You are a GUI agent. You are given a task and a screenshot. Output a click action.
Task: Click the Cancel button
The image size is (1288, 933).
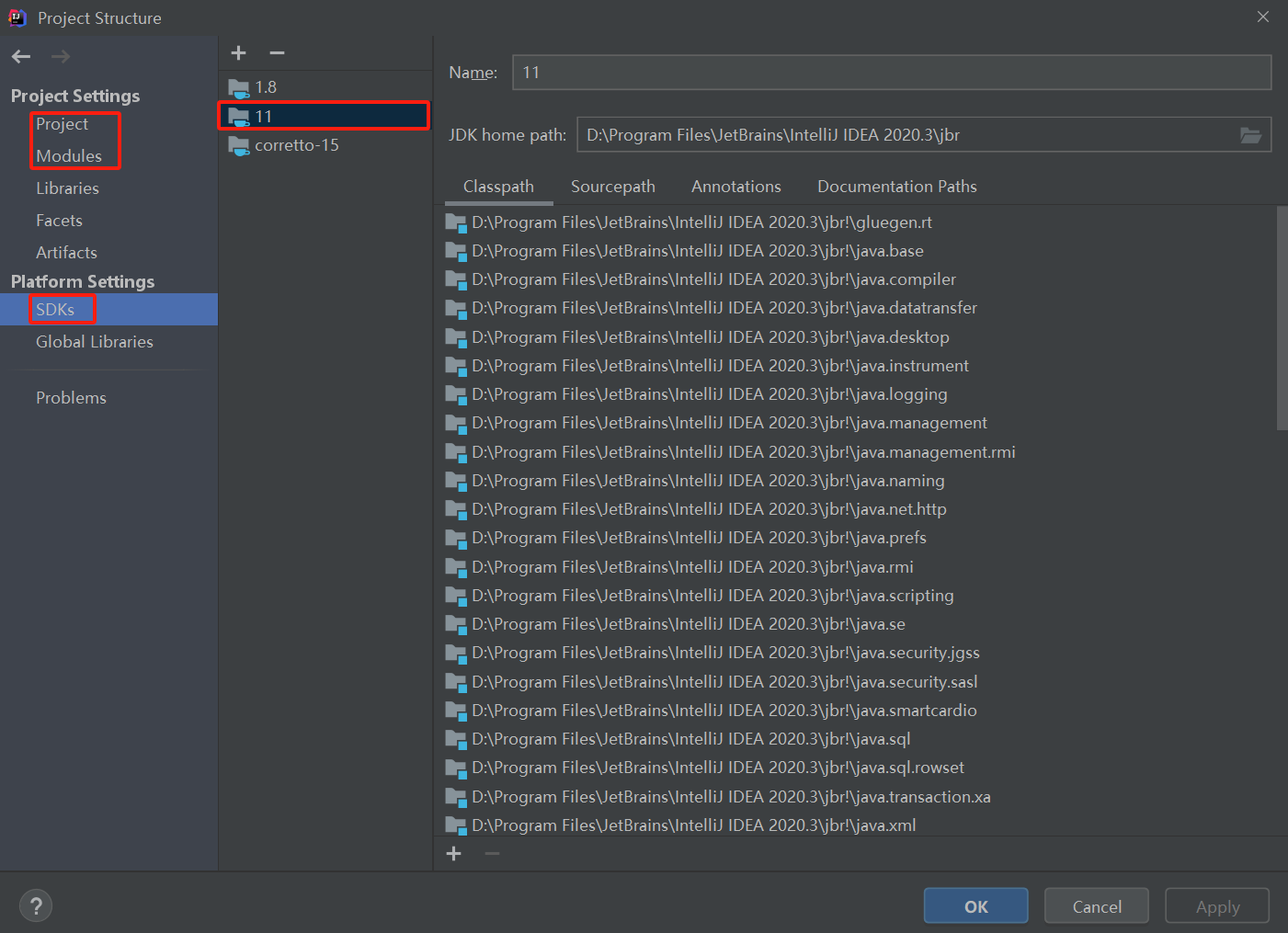[1097, 906]
